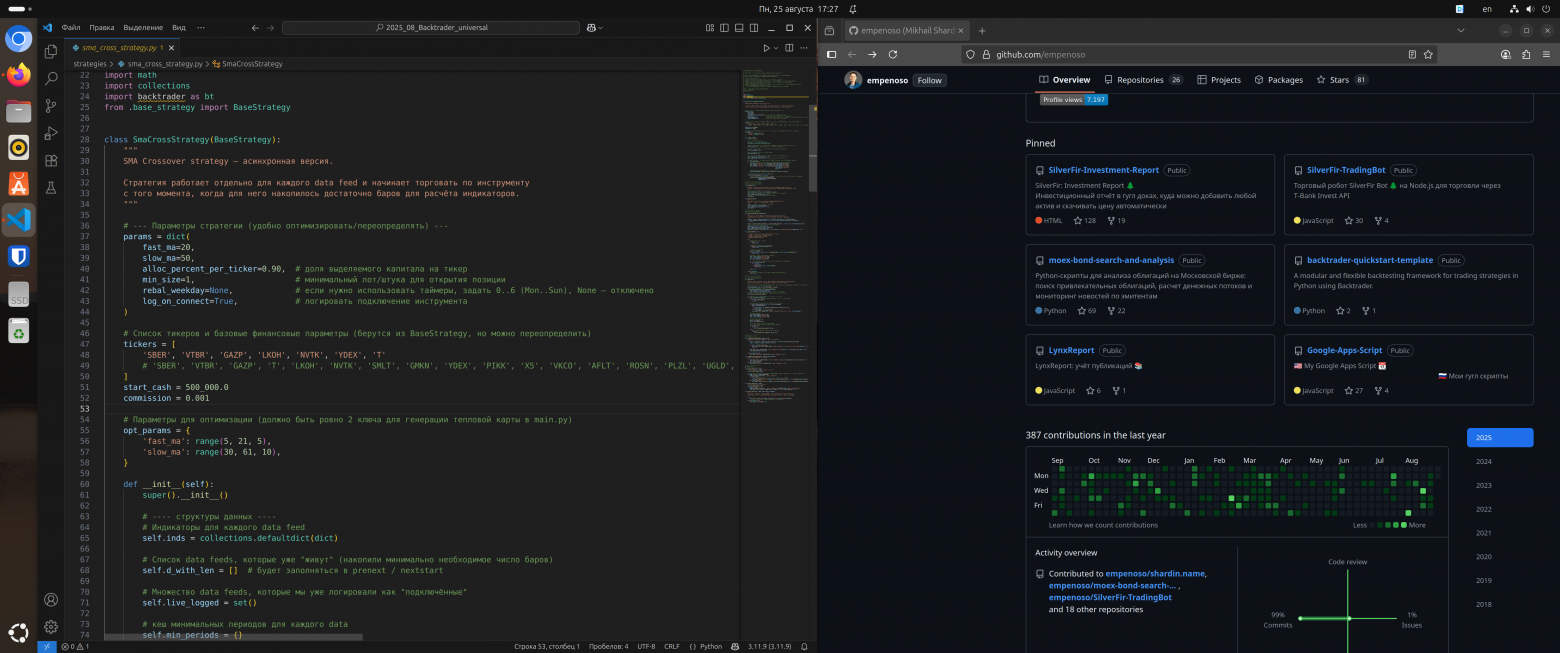Select Python interpreter 3.11.9 in status bar
This screenshot has width=1560, height=653.
[x=771, y=647]
